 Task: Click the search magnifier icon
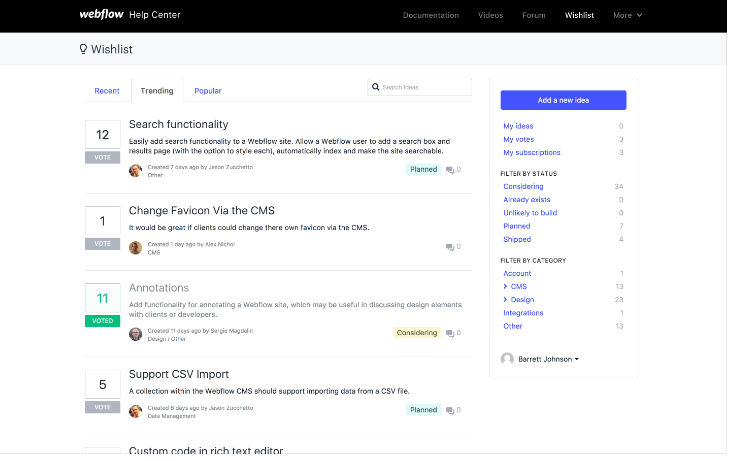tap(376, 87)
